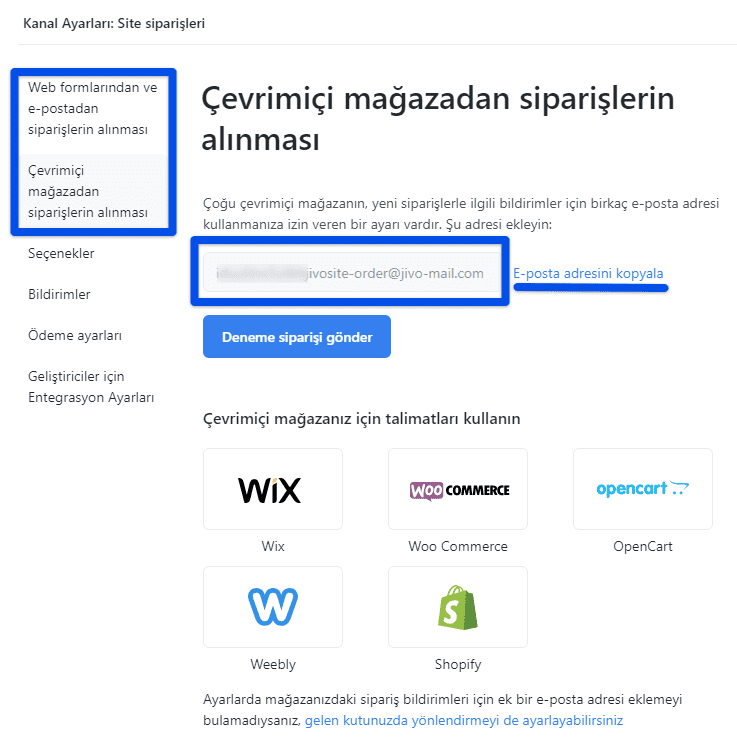Screen dimensions: 737x748
Task: Follow gelen kutunuzda yönlendirmeyi de ayarlayabilirsiniz link
Action: (464, 720)
